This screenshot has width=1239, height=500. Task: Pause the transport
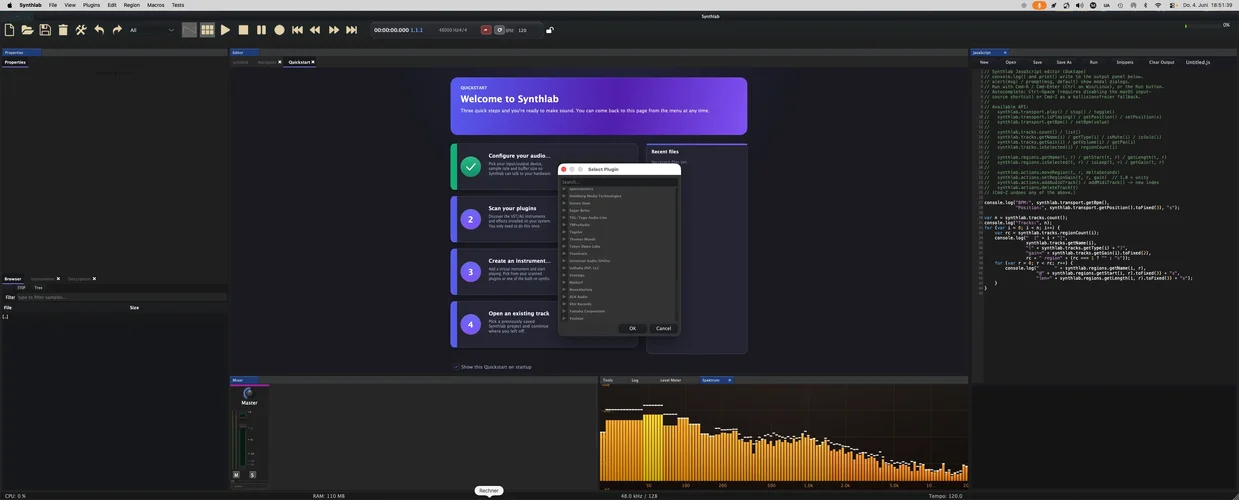tap(261, 30)
